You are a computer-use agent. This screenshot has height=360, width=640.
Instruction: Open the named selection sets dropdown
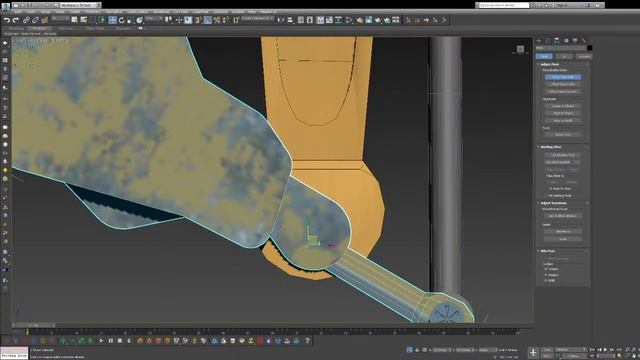(257, 19)
